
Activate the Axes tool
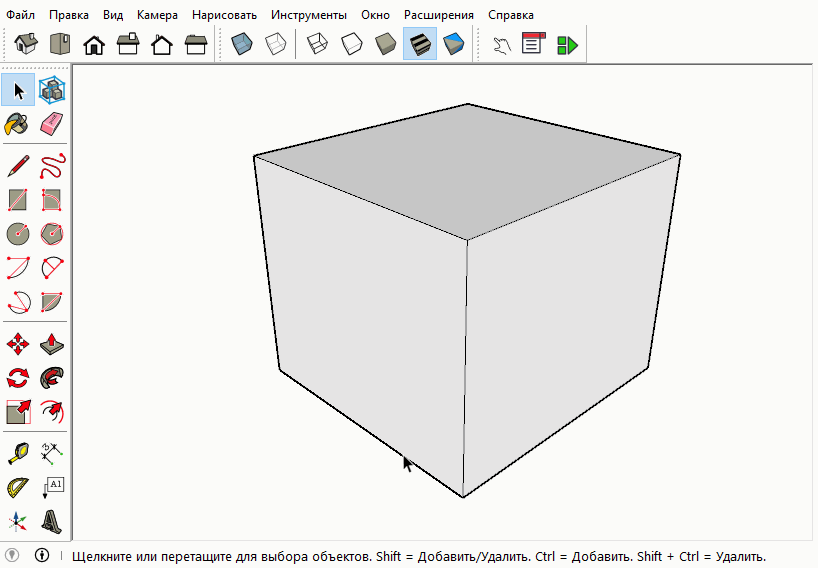tap(18, 522)
